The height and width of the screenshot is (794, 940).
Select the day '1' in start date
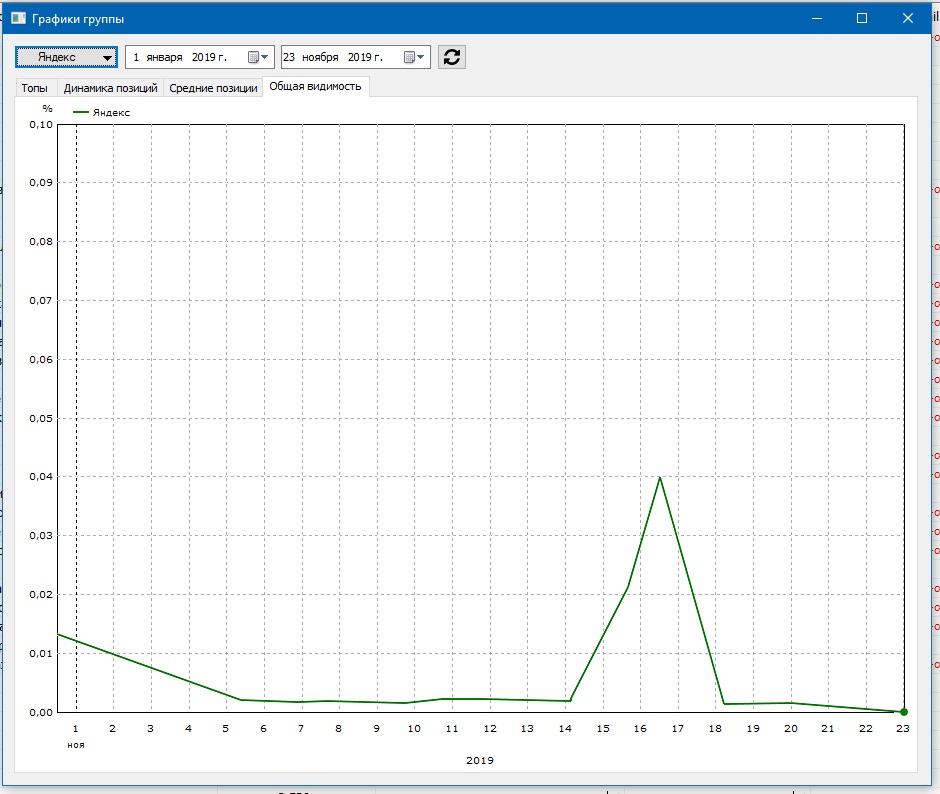136,57
